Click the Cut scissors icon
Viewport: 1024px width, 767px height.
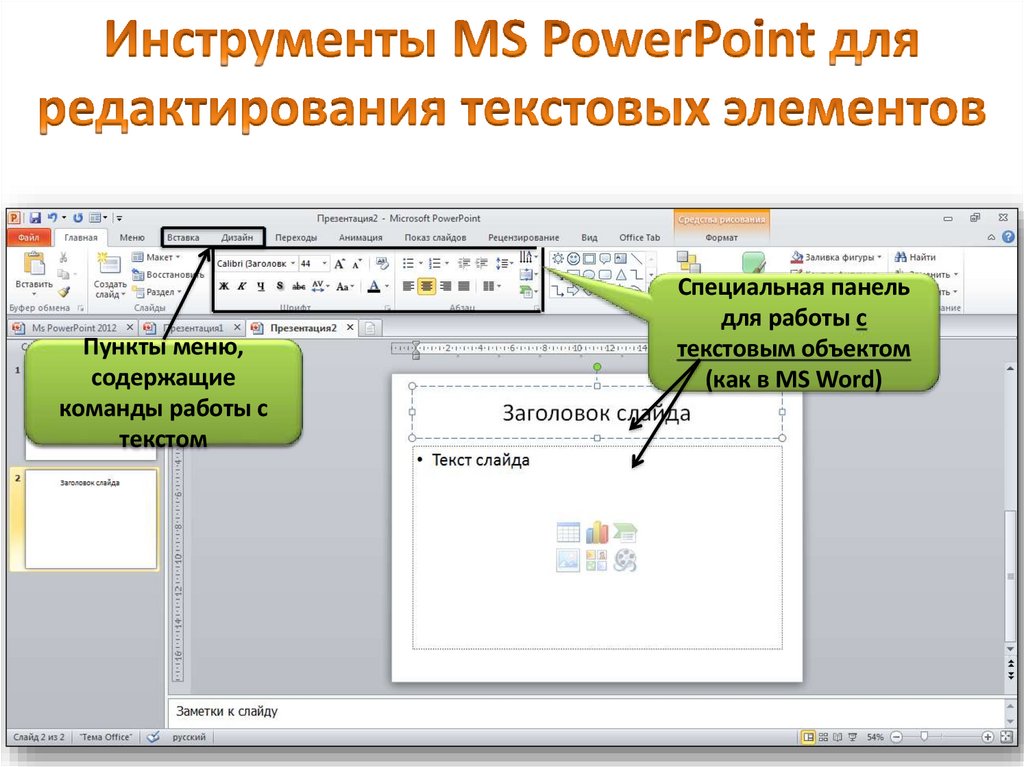point(63,257)
